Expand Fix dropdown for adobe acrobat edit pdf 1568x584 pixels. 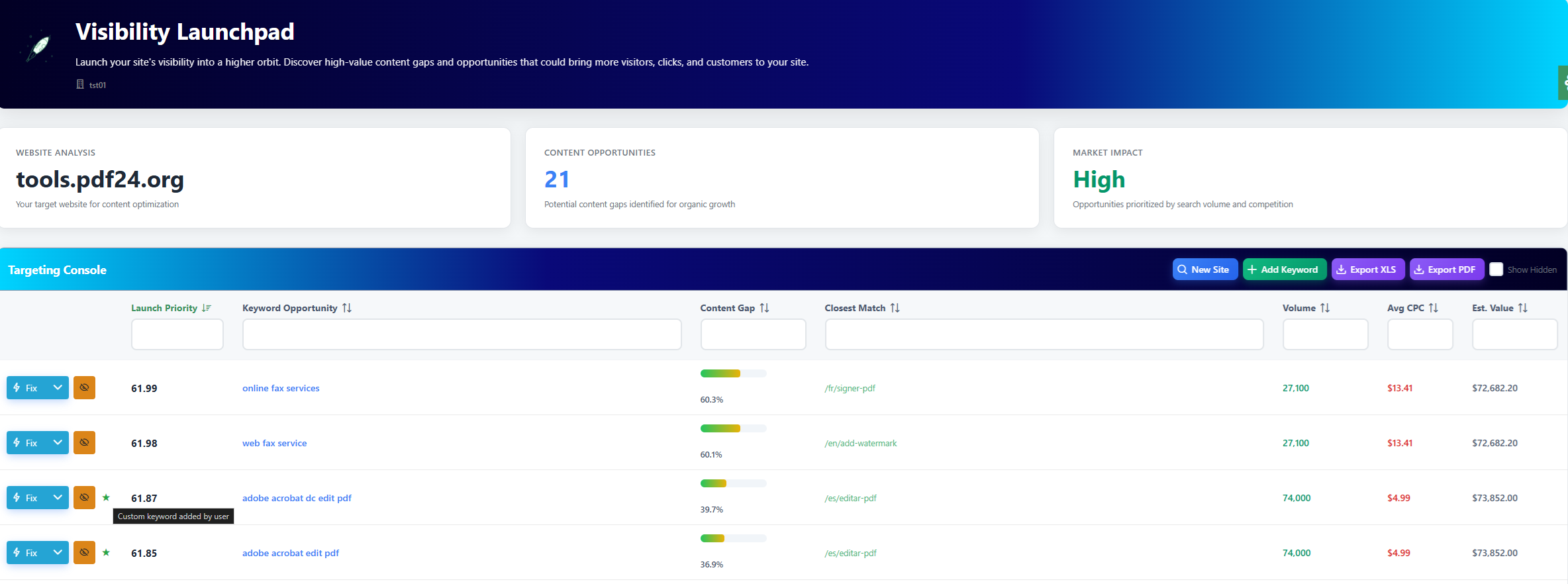pos(58,552)
